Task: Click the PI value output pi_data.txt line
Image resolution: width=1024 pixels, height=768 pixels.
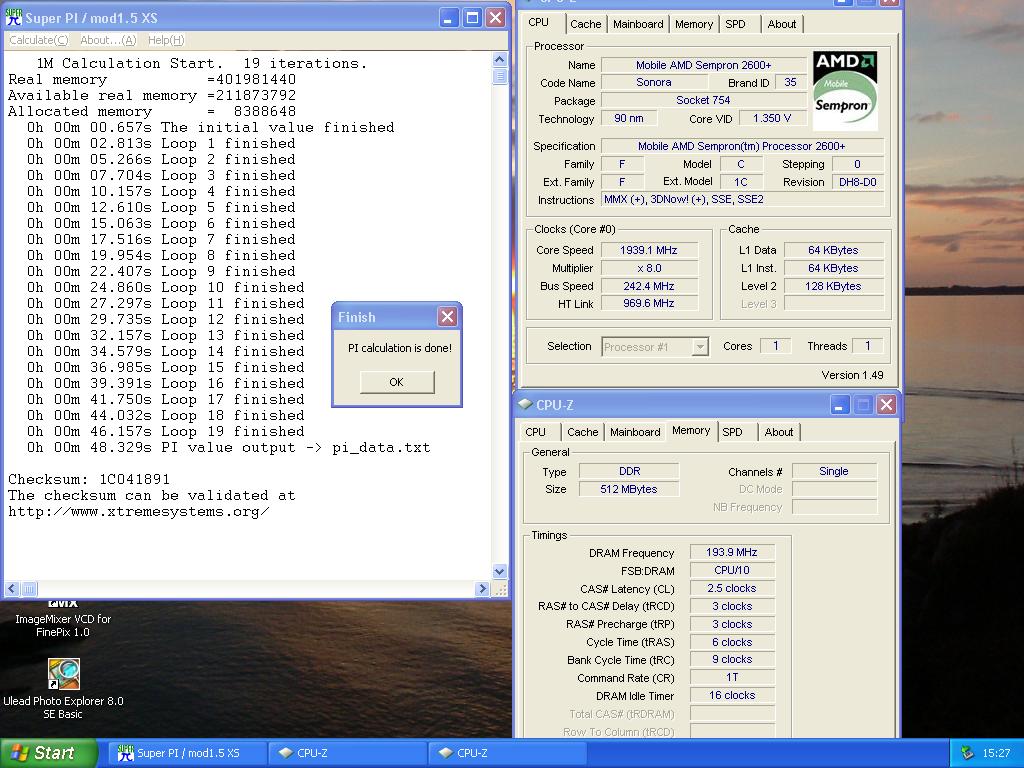Action: point(229,448)
